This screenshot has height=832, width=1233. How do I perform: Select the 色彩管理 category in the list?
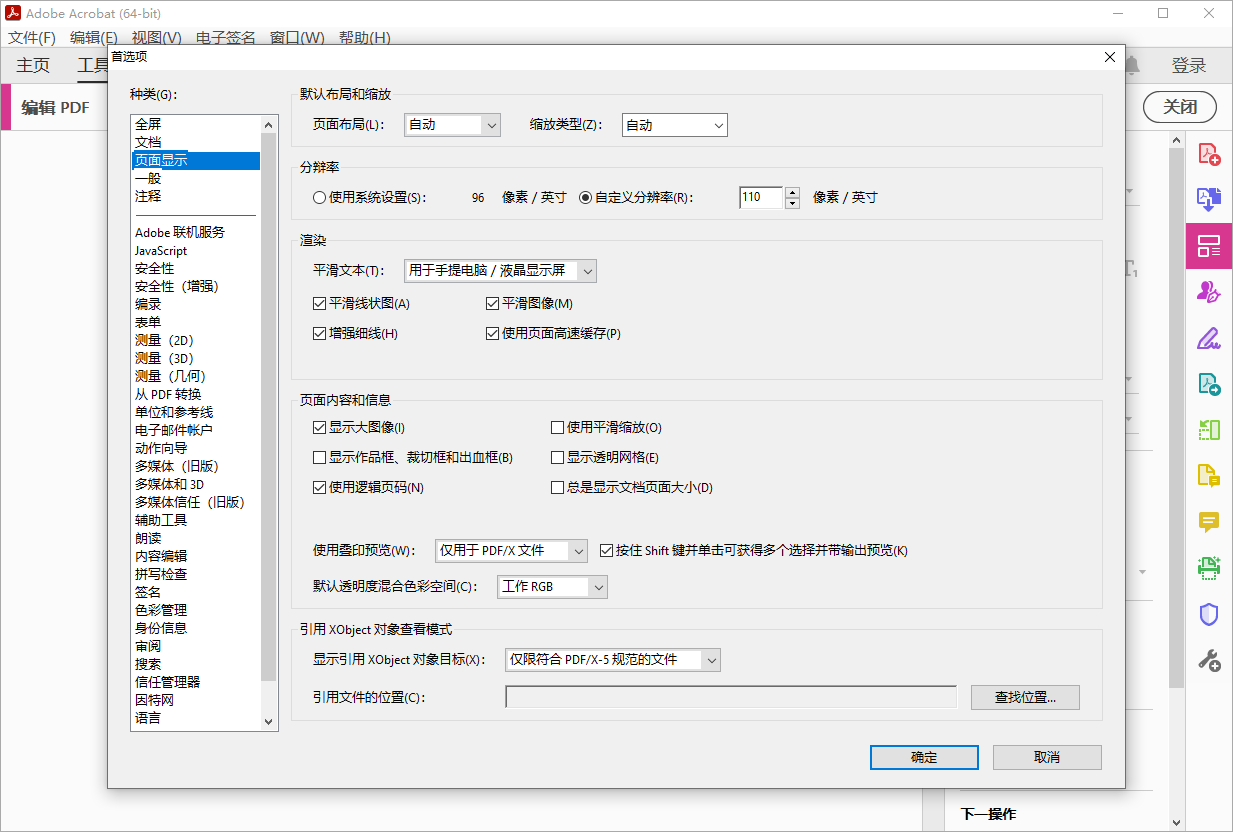coord(163,609)
